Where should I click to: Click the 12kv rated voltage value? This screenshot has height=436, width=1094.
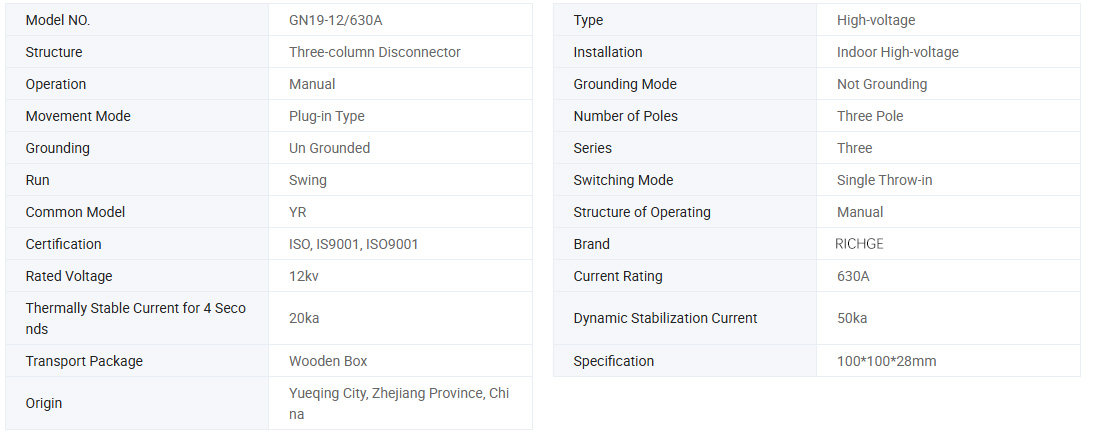[x=304, y=276]
